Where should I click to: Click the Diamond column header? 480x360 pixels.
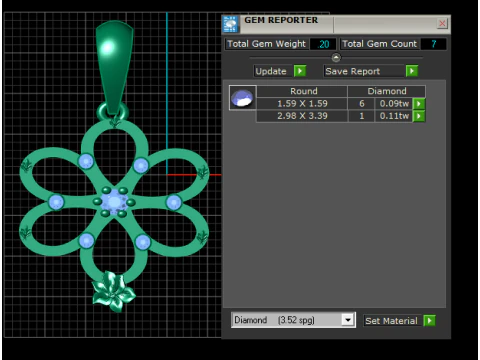coord(387,91)
